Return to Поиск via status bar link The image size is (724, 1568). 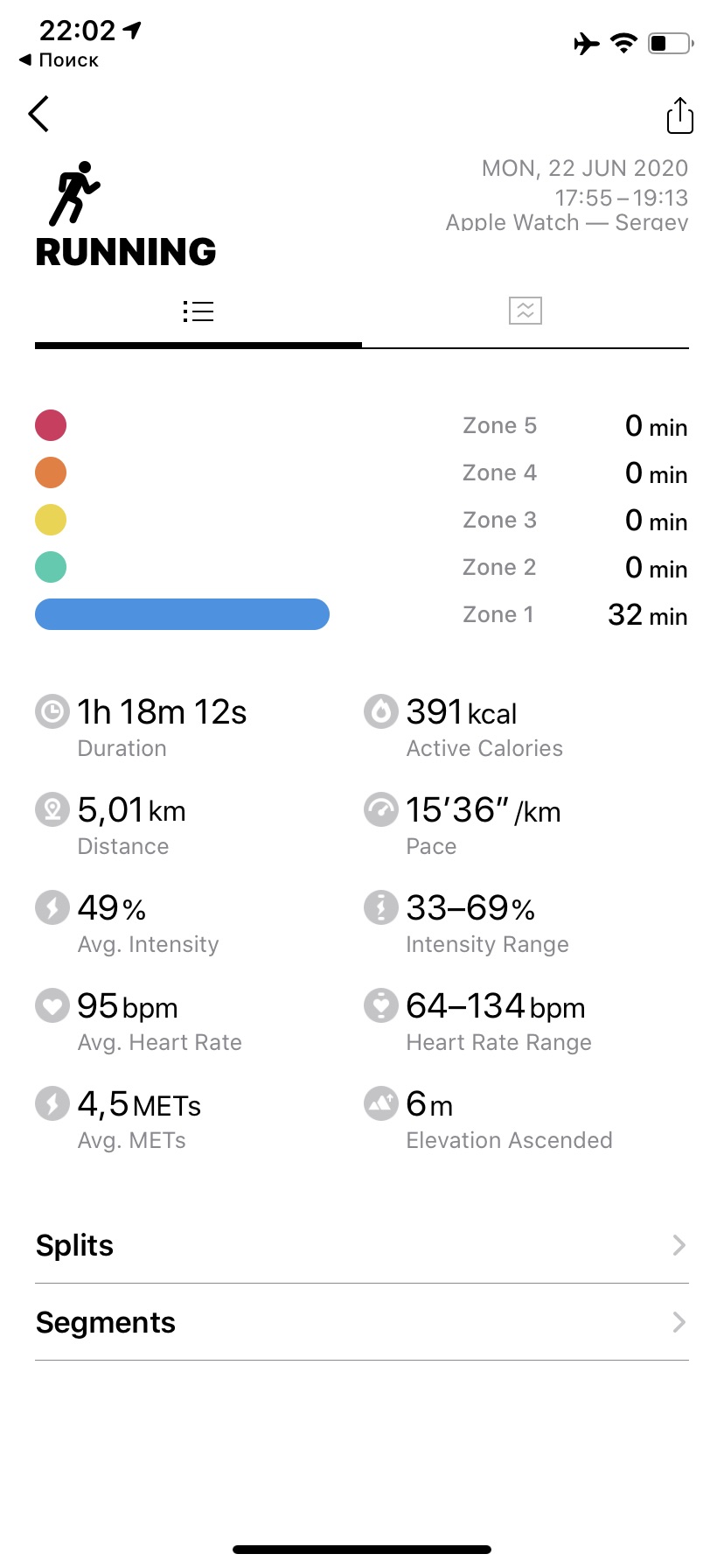pyautogui.click(x=59, y=60)
